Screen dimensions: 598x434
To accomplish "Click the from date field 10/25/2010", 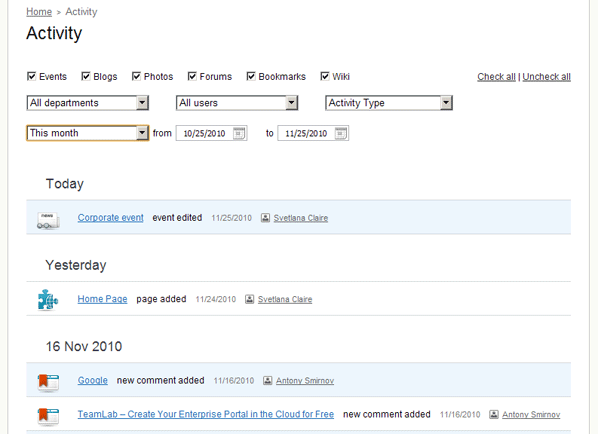I will (x=212, y=133).
